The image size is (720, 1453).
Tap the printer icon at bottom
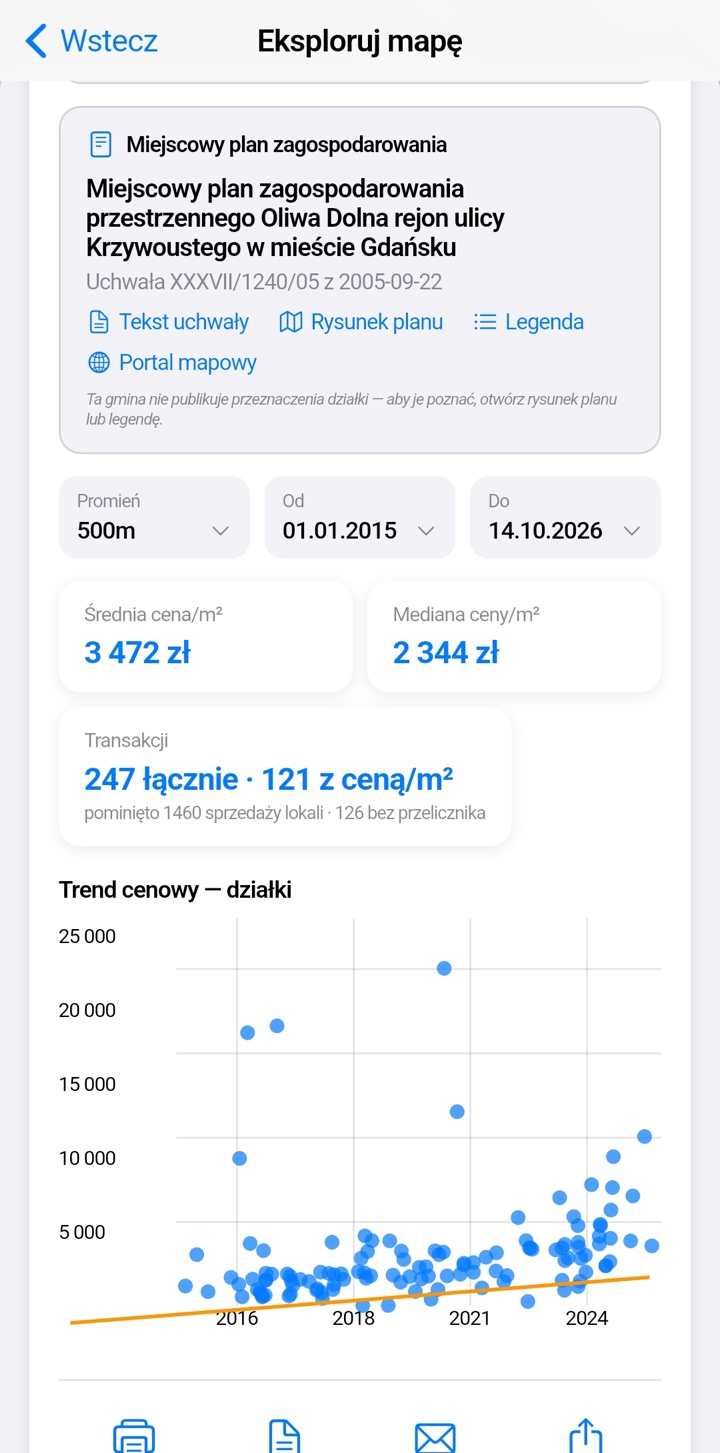click(134, 1437)
